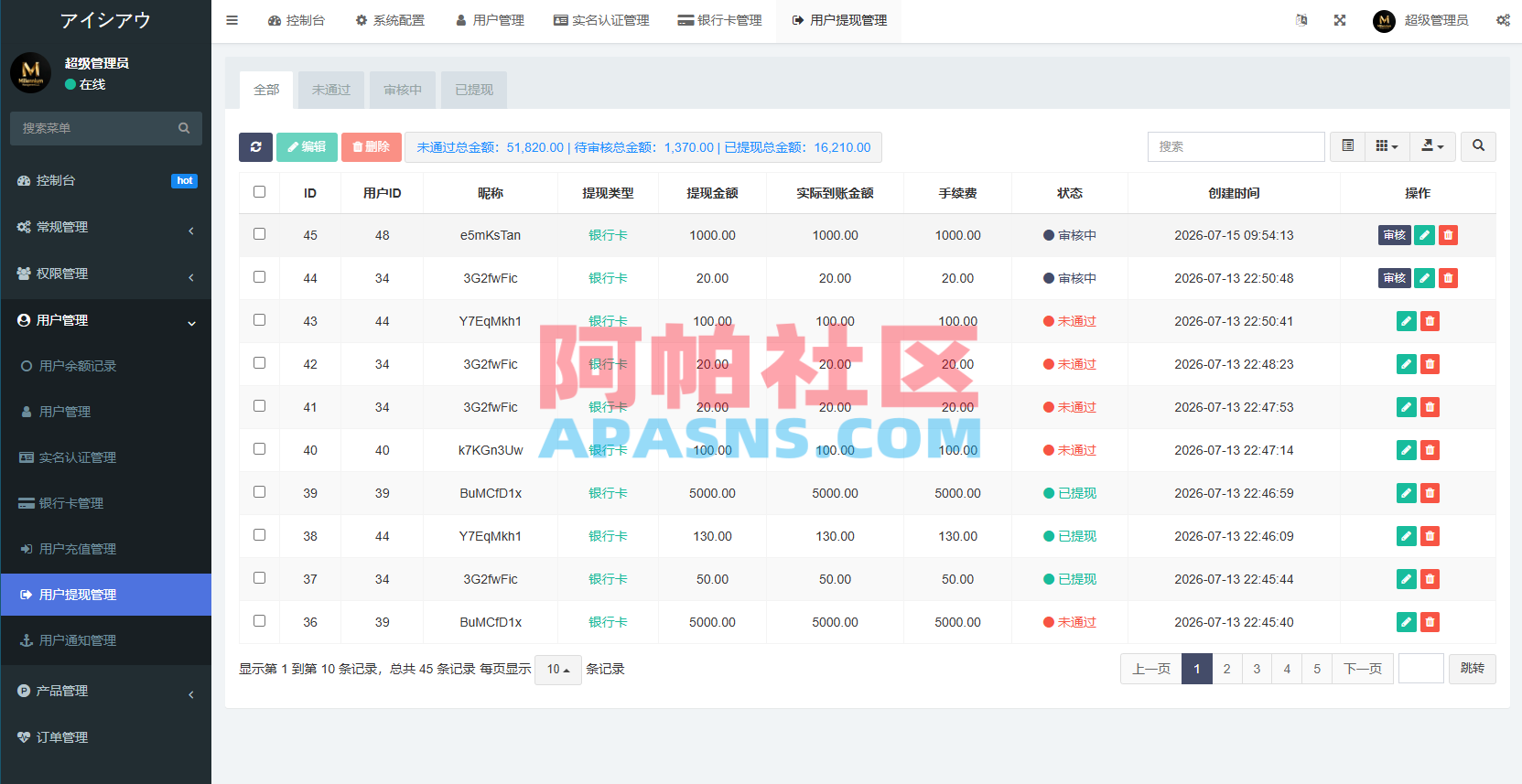Click the 审核 button for row ID 45
The width and height of the screenshot is (1522, 784).
(x=1395, y=235)
